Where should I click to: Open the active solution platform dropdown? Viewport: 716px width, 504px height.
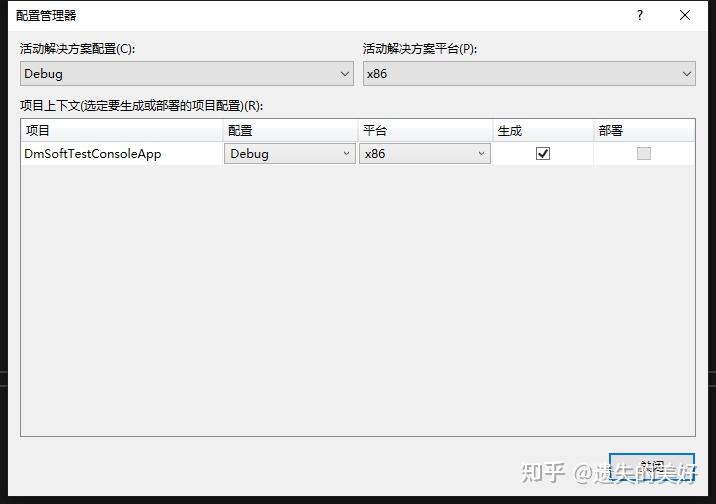(529, 74)
